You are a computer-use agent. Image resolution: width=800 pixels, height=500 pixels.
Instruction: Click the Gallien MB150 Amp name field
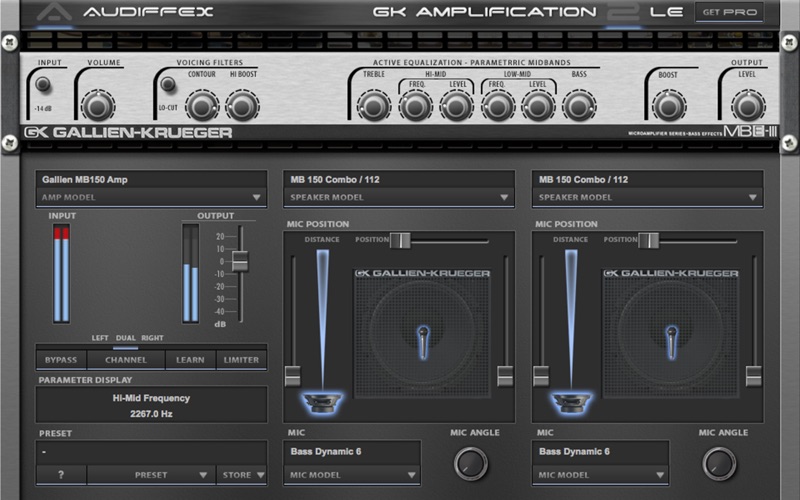151,180
